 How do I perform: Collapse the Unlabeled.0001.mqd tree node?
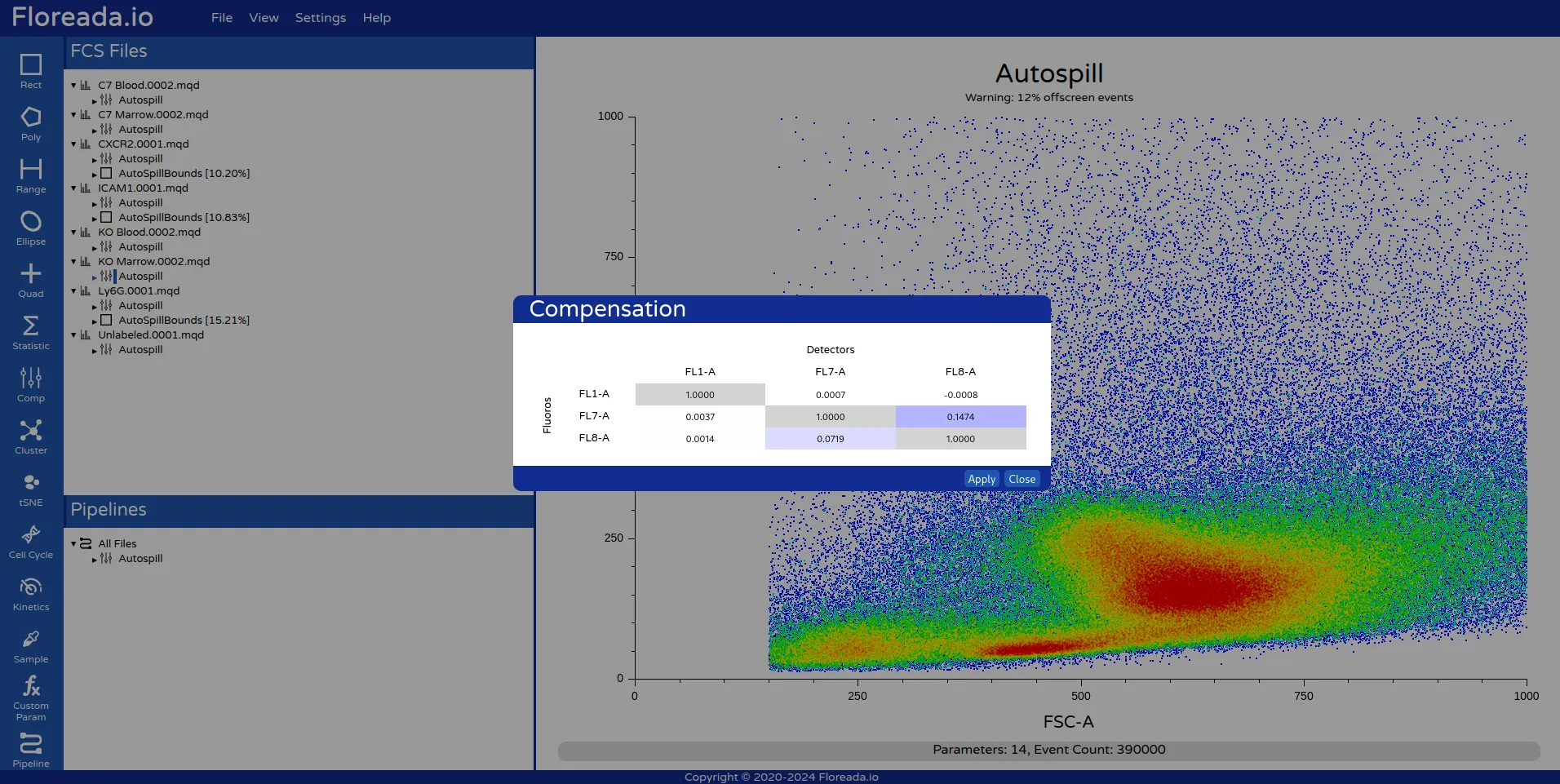[x=73, y=335]
